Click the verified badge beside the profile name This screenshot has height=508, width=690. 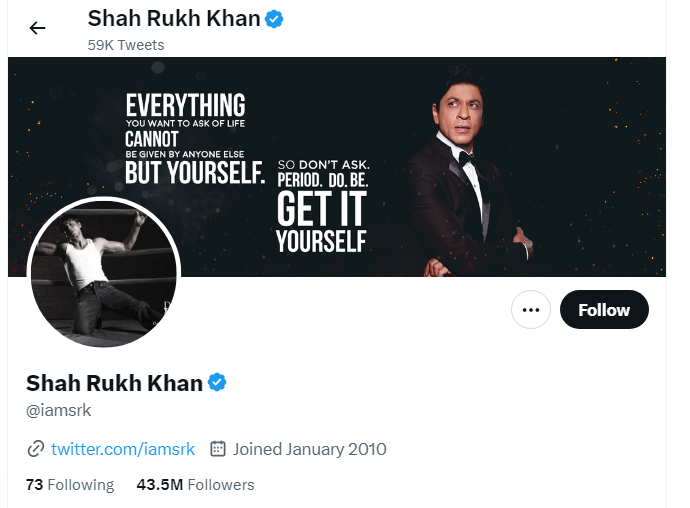click(217, 382)
